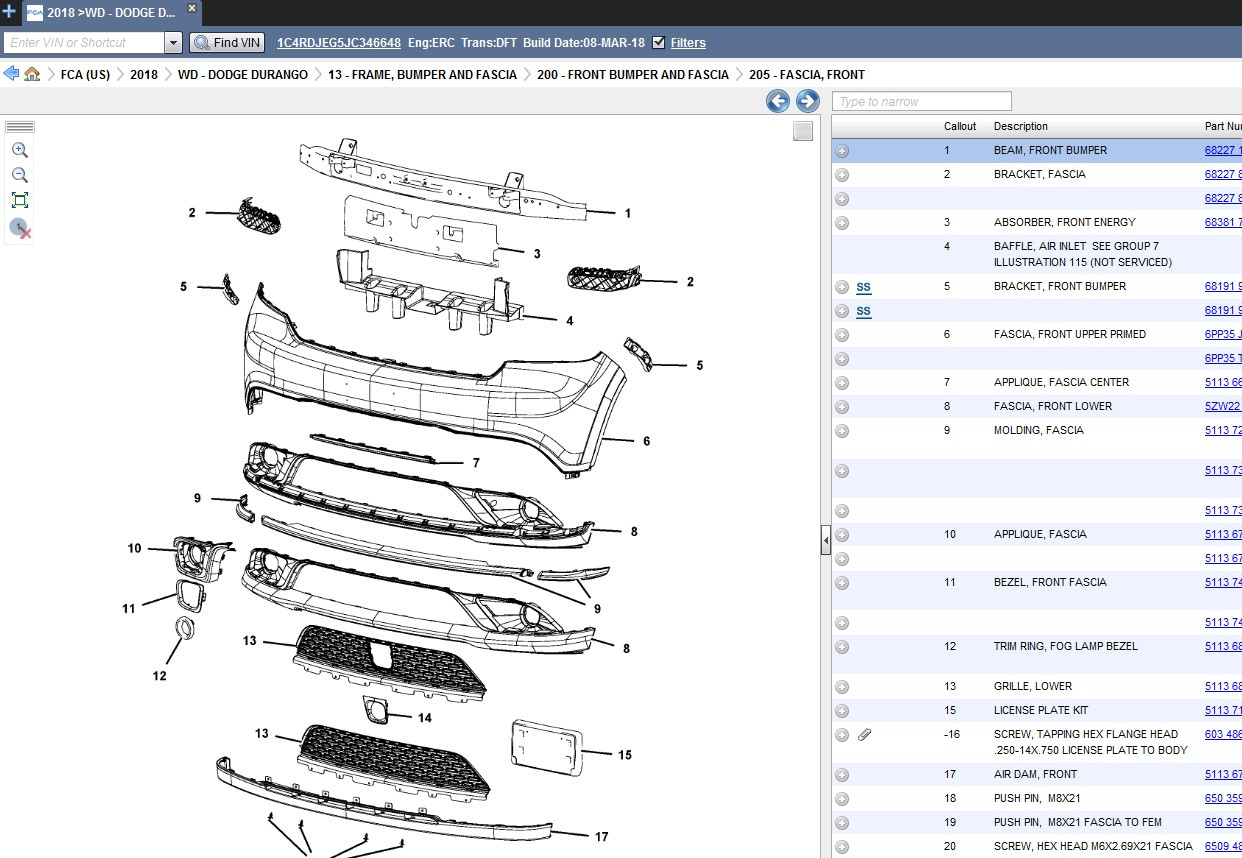Click the Type to narrow field
Viewport: 1242px width, 858px height.
922,101
